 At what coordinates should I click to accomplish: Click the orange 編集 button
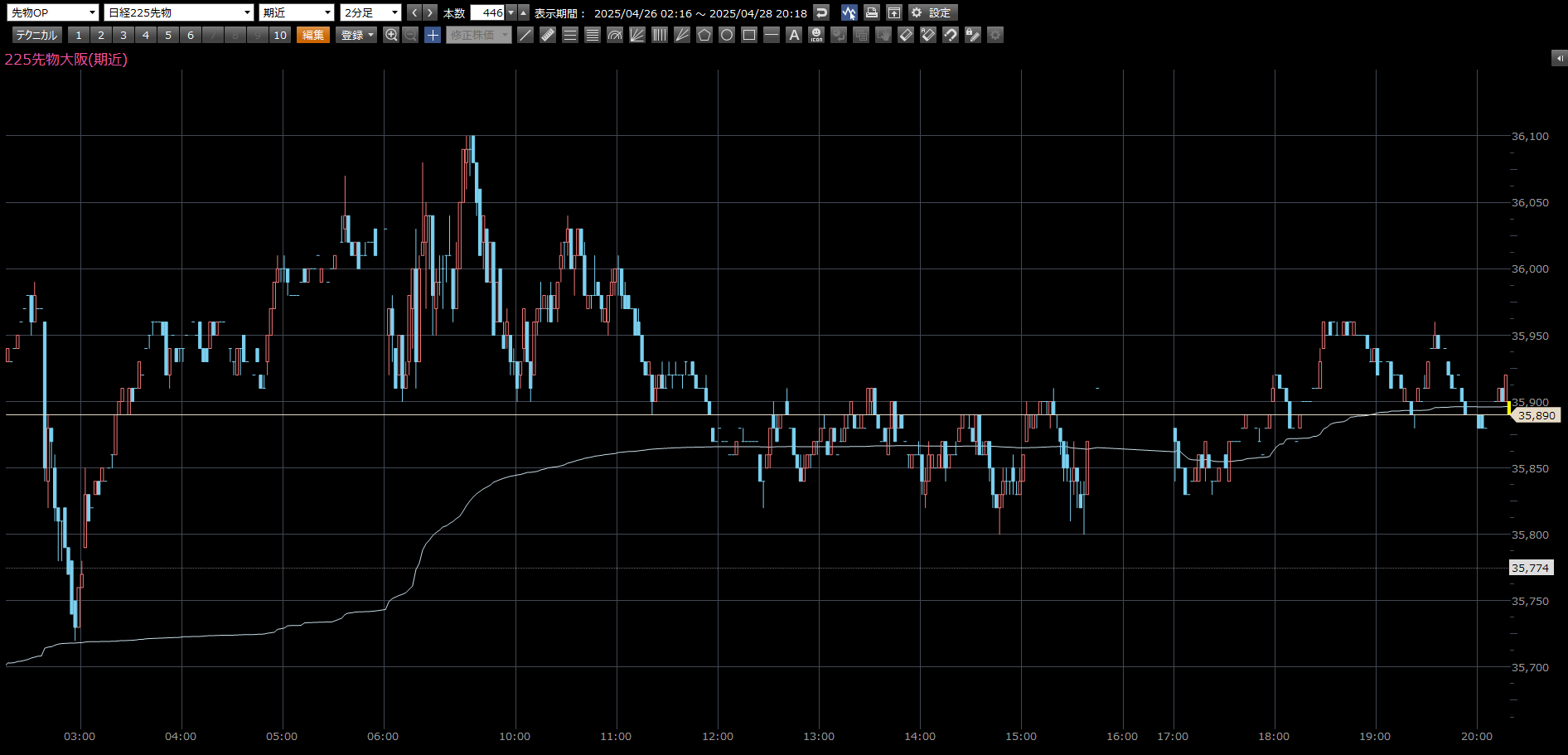(x=313, y=35)
